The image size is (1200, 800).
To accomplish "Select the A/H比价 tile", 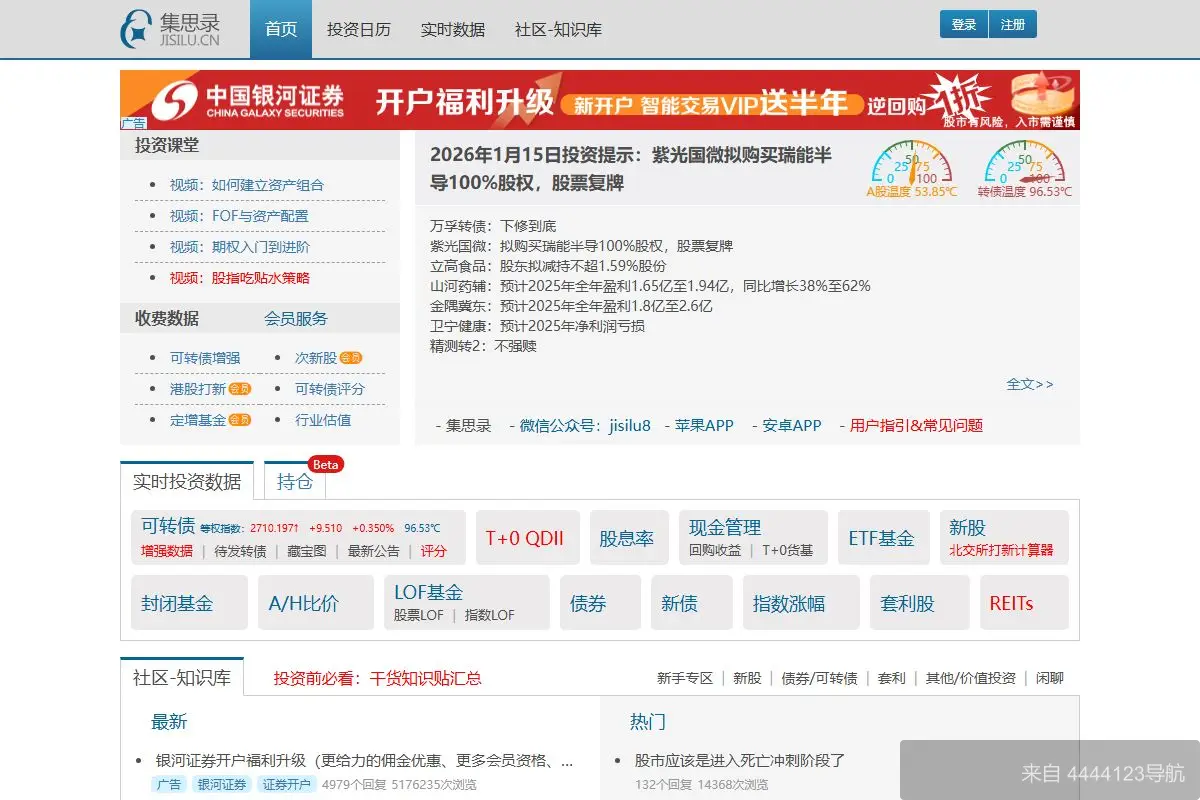I will (x=304, y=602).
